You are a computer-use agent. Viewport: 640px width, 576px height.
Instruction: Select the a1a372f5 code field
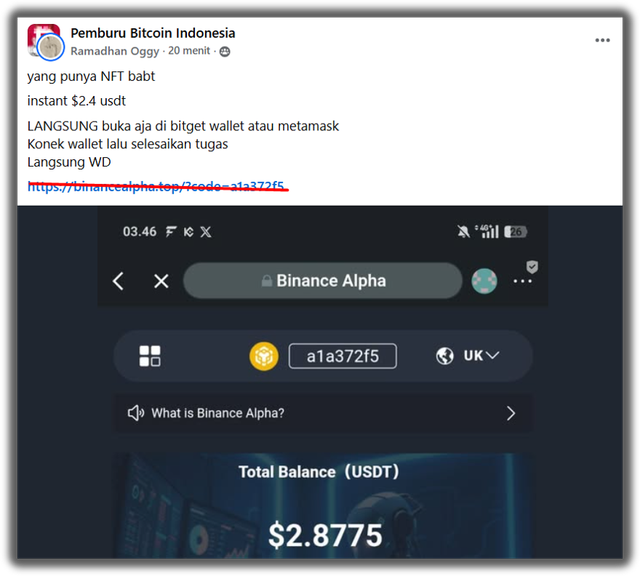tap(342, 356)
